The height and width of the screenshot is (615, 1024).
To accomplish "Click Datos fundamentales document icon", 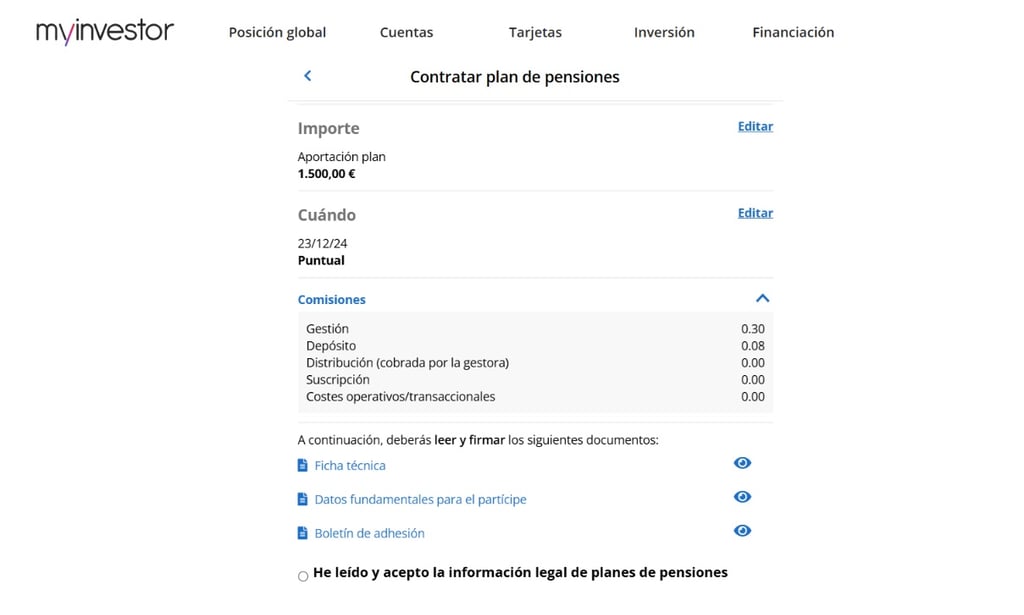I will point(302,499).
